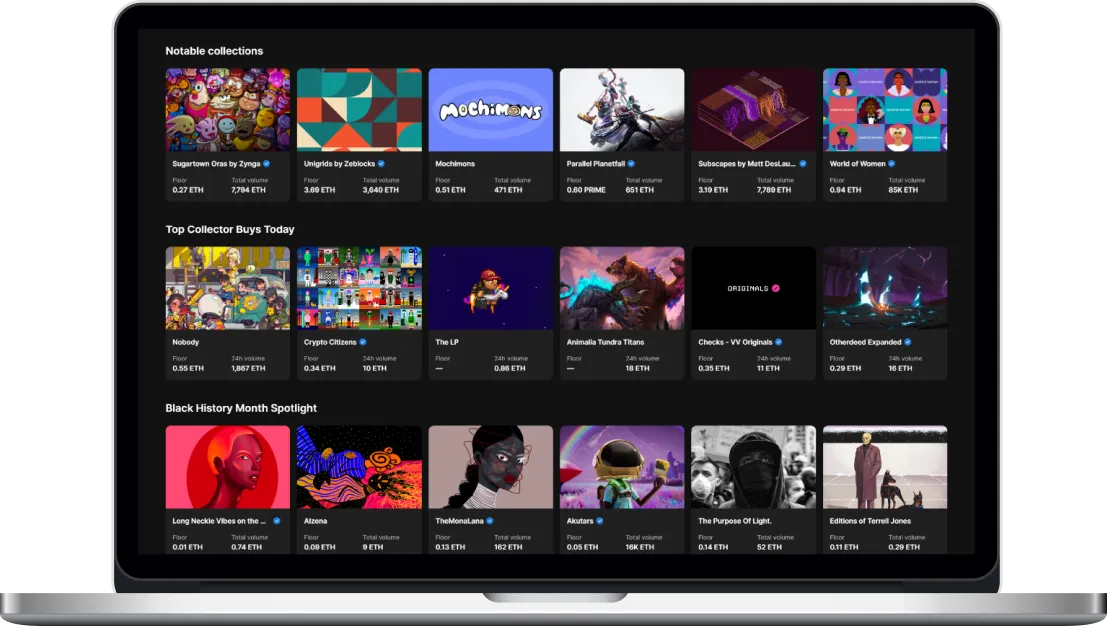Open the Sugartown Oras by Zynga collection name
The height and width of the screenshot is (626, 1107).
pyautogui.click(x=216, y=164)
